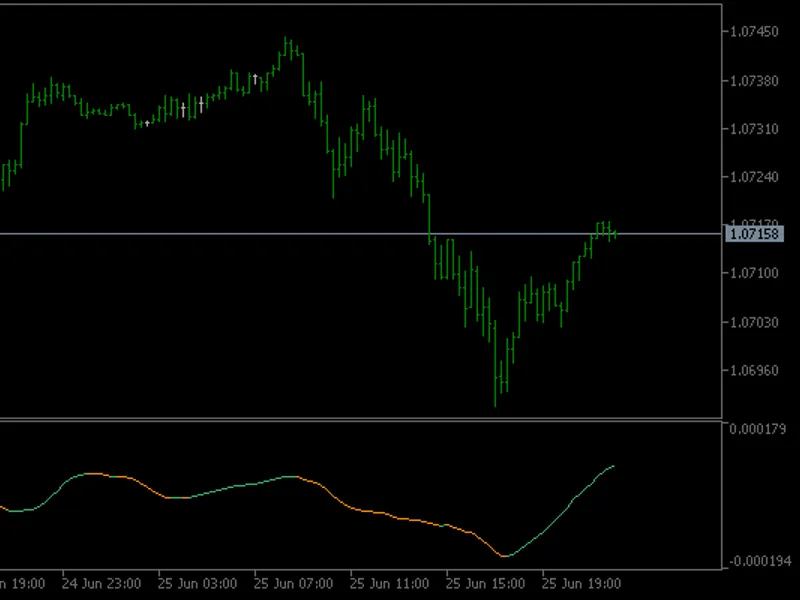This screenshot has width=800, height=600.
Task: Click the 24 Jun 23:00 time label
Action: click(101, 584)
